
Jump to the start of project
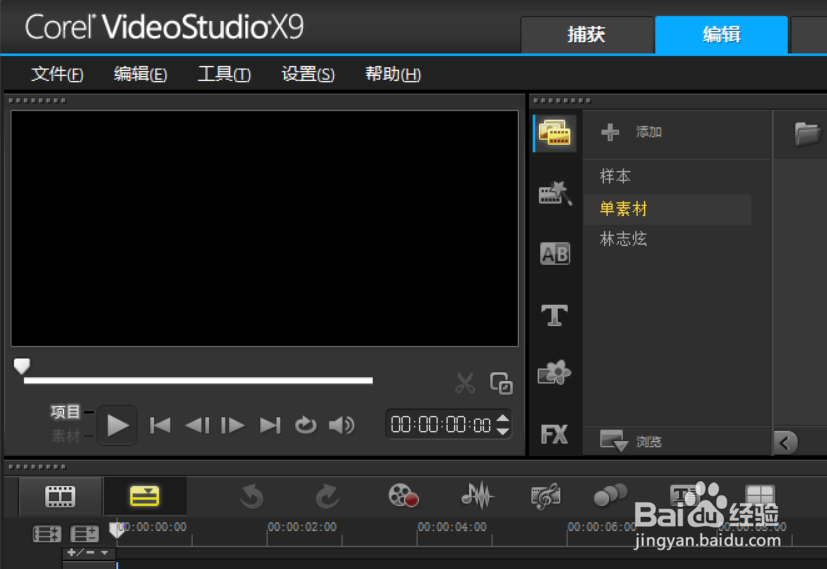coord(160,425)
